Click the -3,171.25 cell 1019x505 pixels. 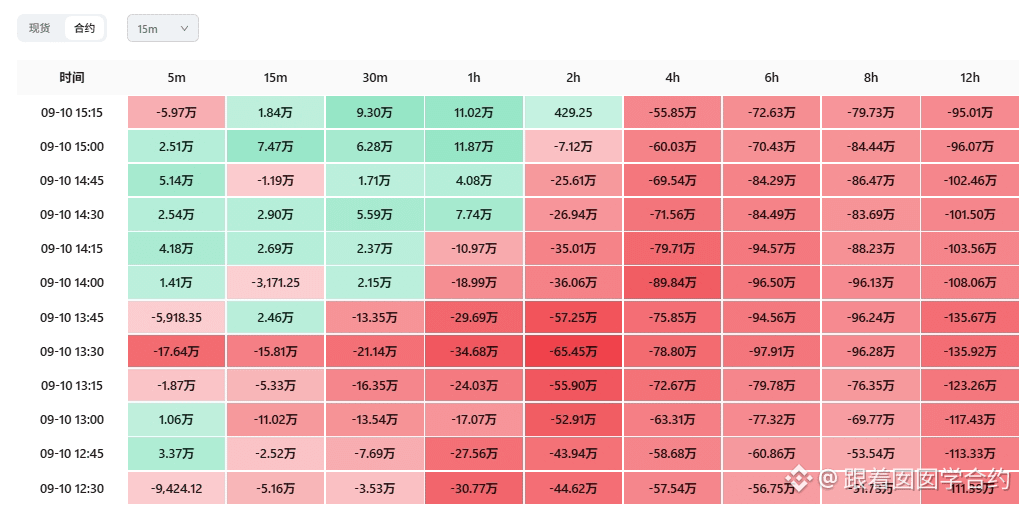coord(276,283)
